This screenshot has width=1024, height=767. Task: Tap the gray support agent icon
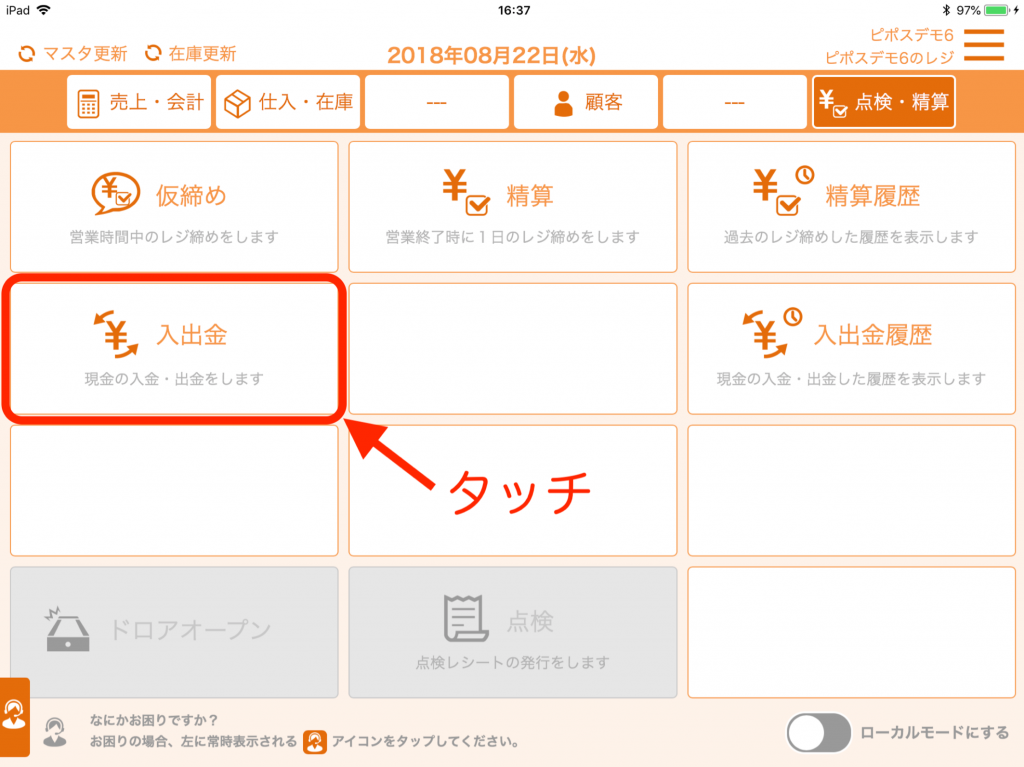point(55,732)
